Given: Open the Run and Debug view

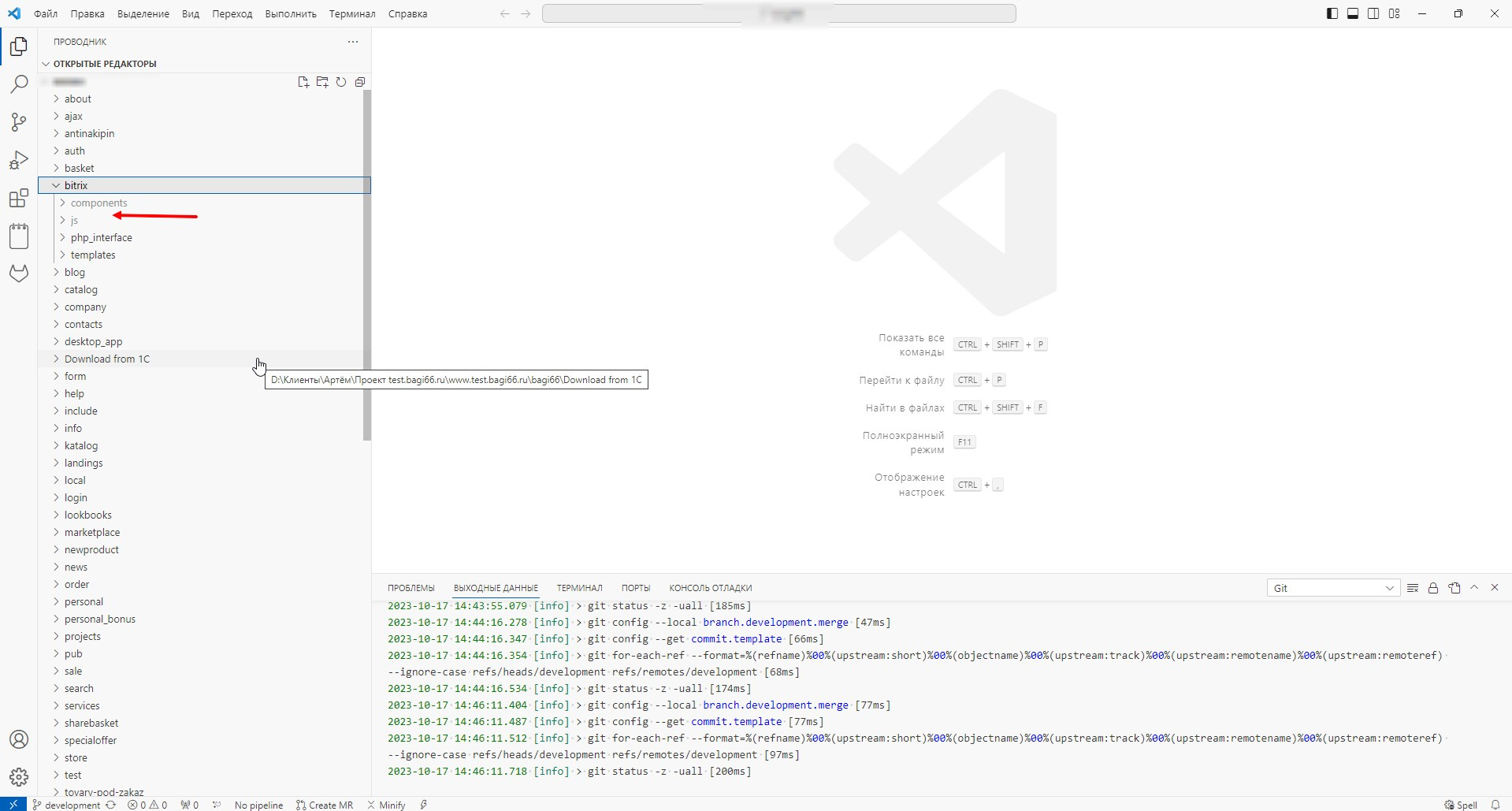Looking at the screenshot, I should click(19, 160).
